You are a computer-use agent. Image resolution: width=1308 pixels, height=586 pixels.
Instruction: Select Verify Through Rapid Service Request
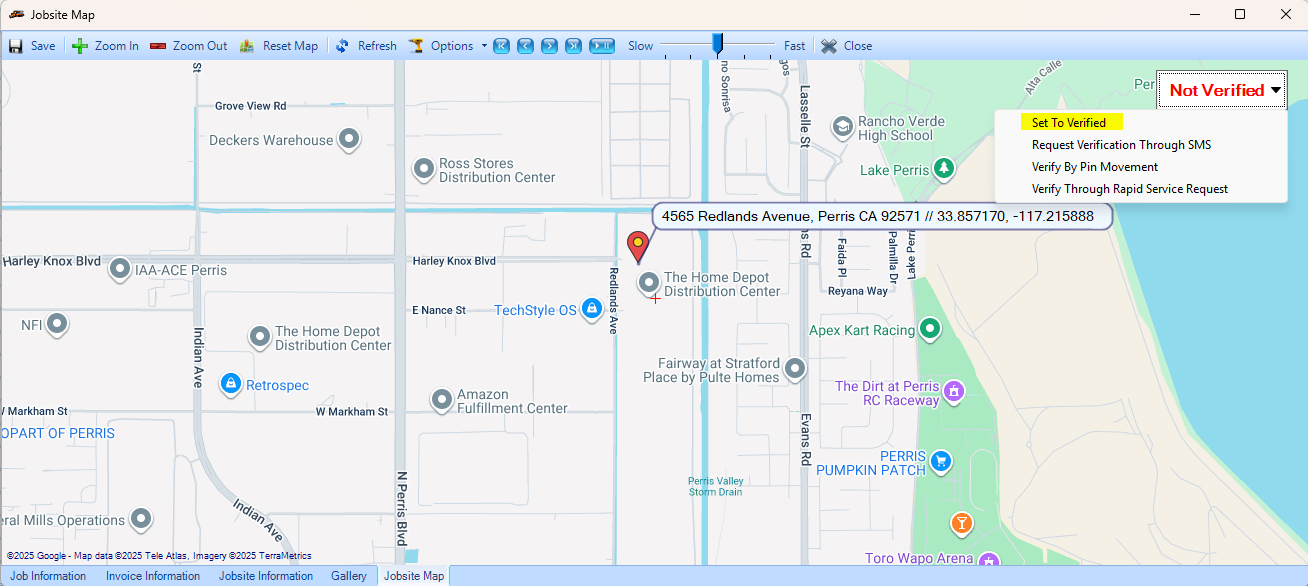(1130, 189)
